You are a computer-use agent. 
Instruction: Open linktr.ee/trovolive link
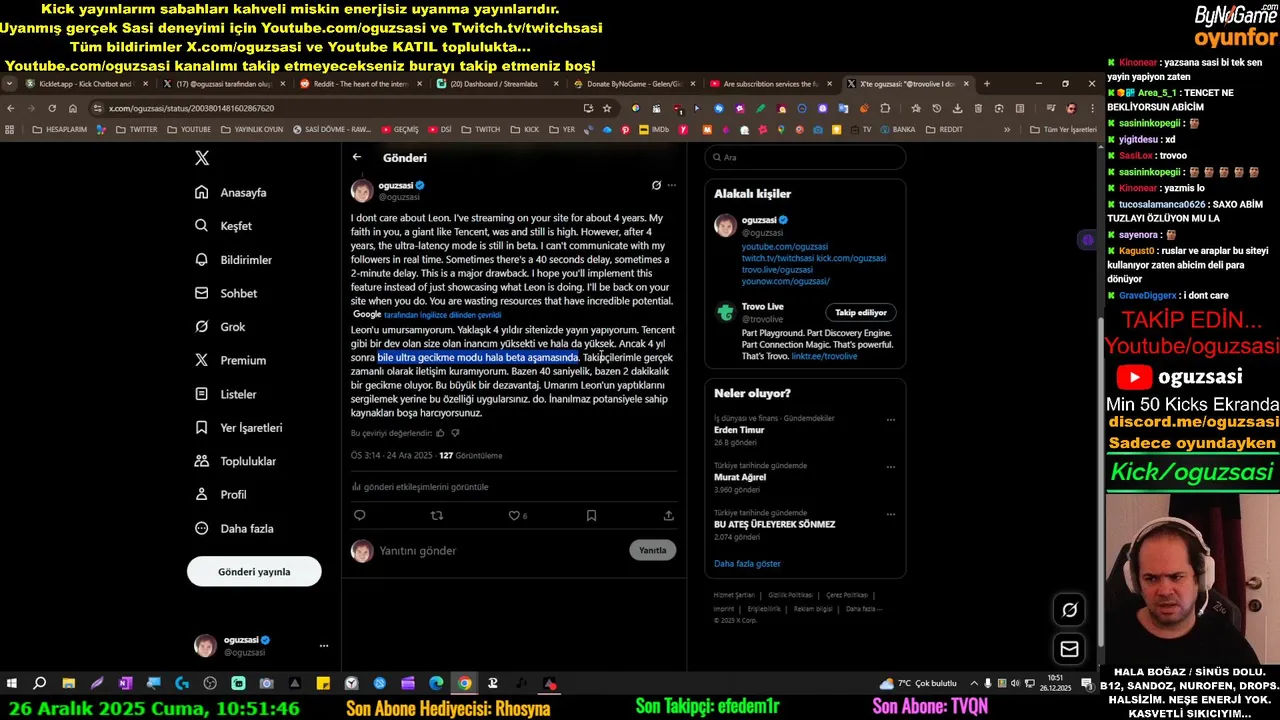824,356
